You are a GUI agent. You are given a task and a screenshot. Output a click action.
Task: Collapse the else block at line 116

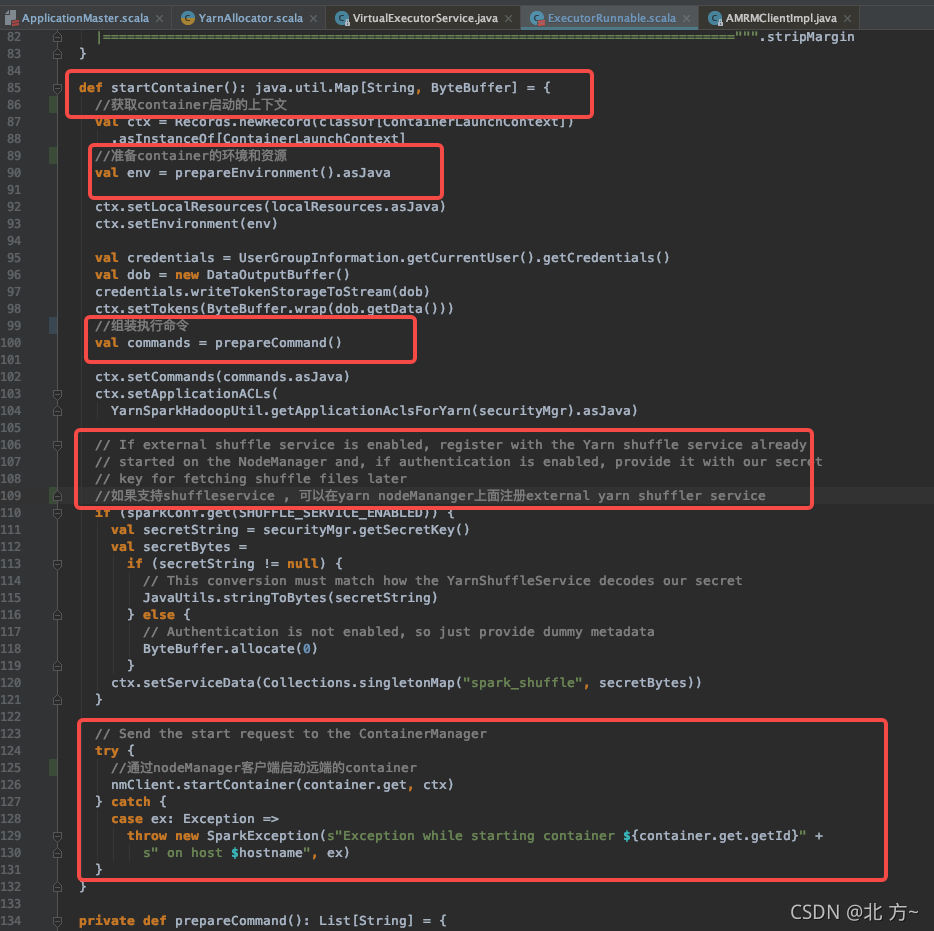(57, 615)
